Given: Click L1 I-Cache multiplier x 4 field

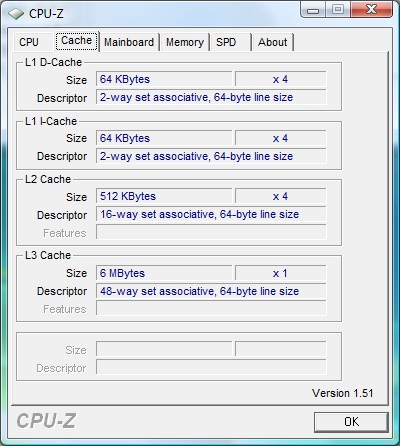Looking at the screenshot, I should click(x=280, y=138).
